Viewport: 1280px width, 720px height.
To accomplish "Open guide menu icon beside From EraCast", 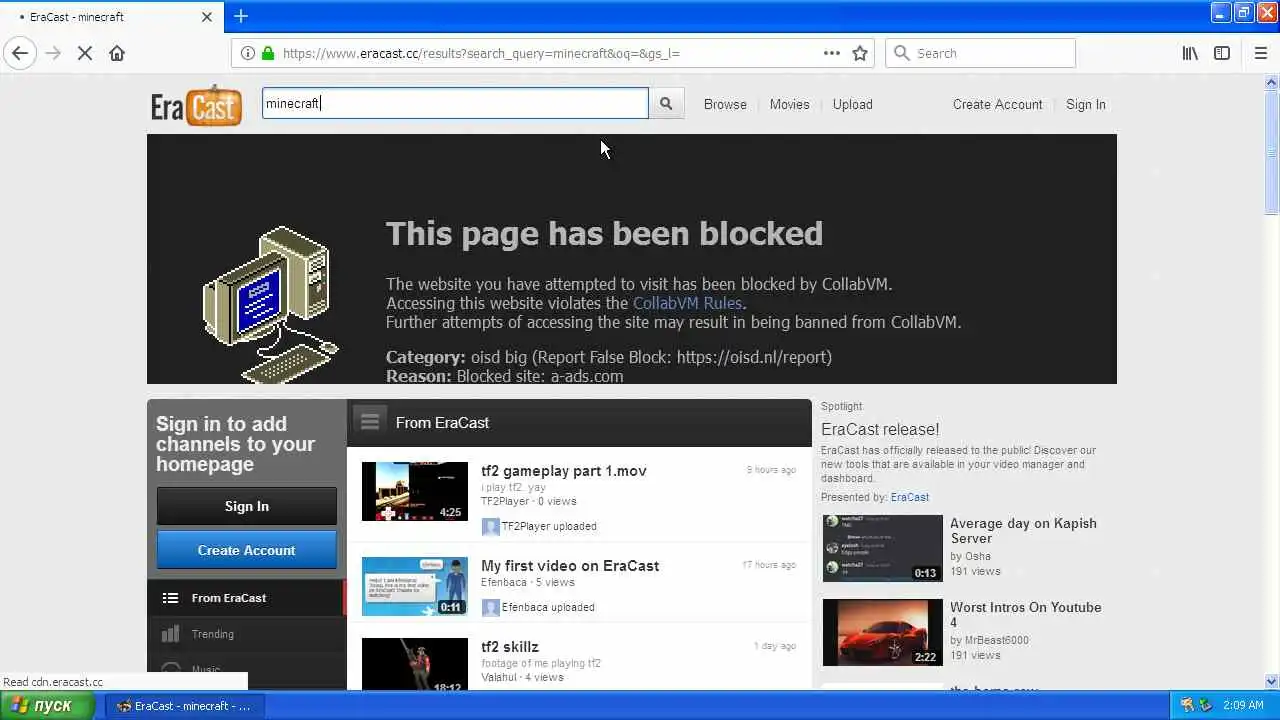I will (x=370, y=422).
